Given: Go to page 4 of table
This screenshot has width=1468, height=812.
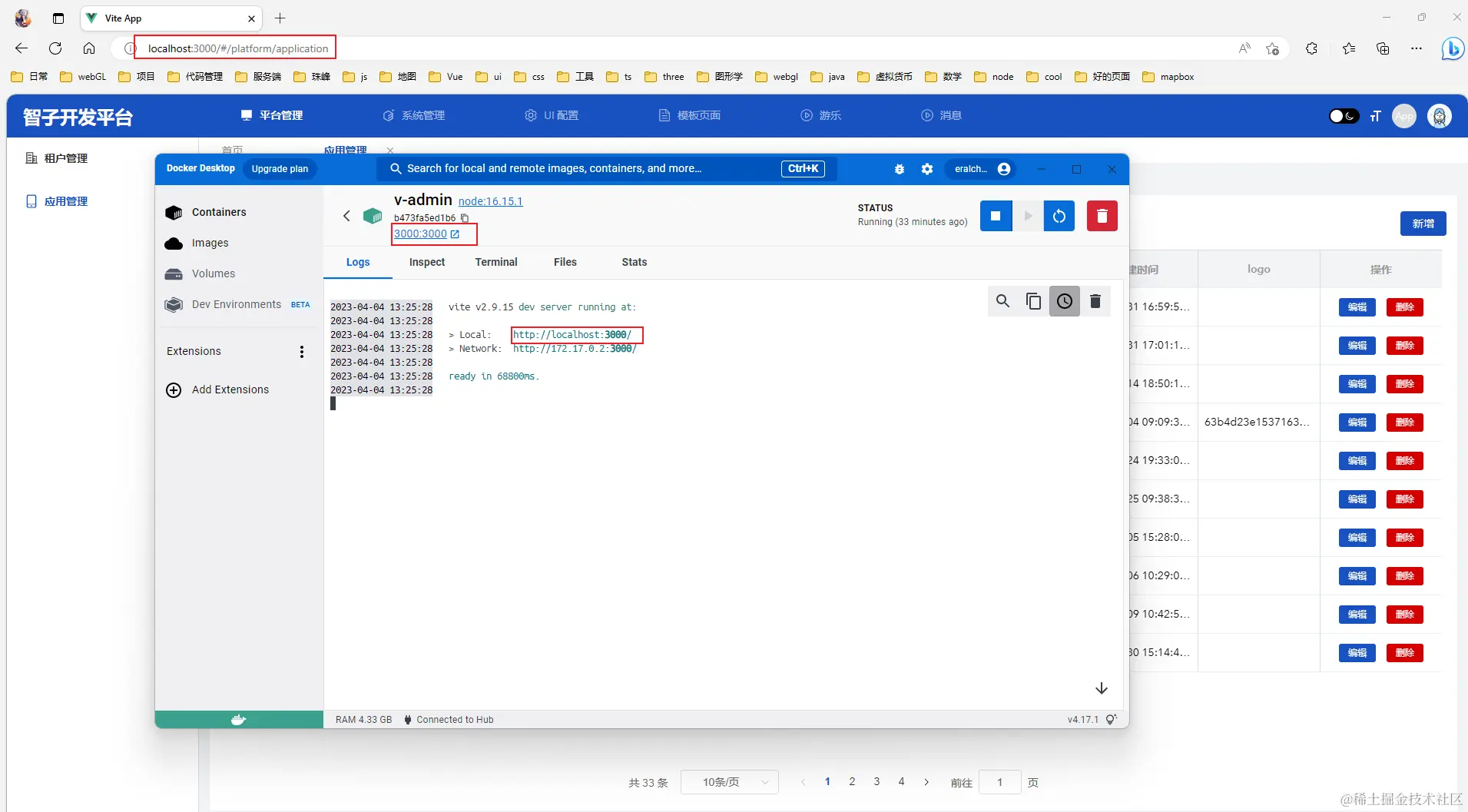Looking at the screenshot, I should 901,781.
